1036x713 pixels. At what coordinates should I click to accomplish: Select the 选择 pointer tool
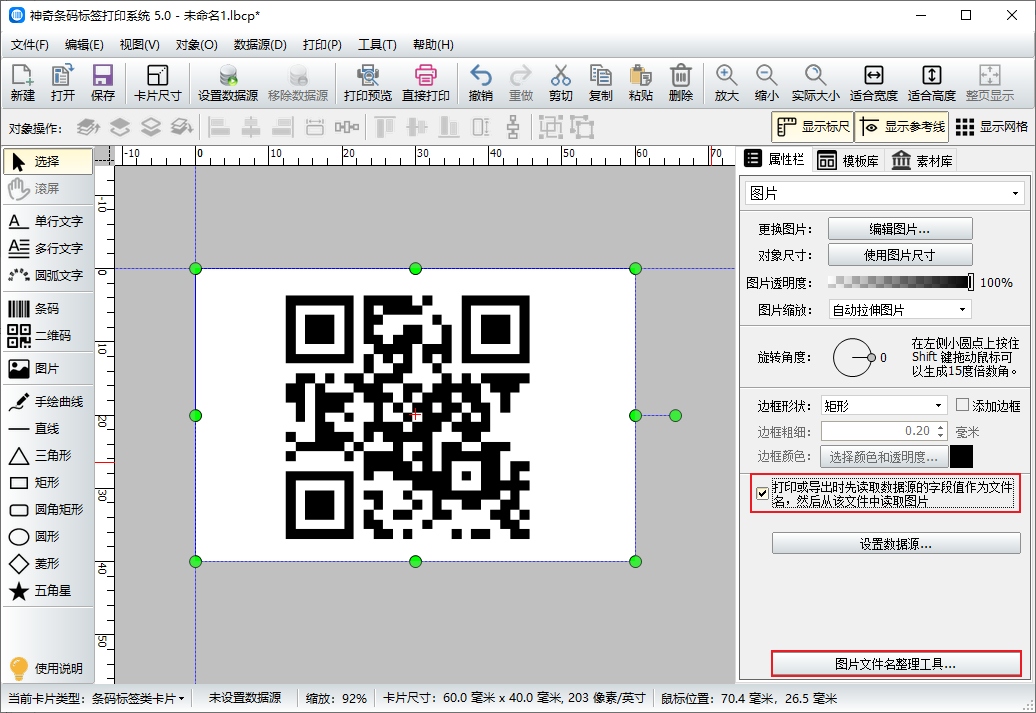pyautogui.click(x=48, y=161)
